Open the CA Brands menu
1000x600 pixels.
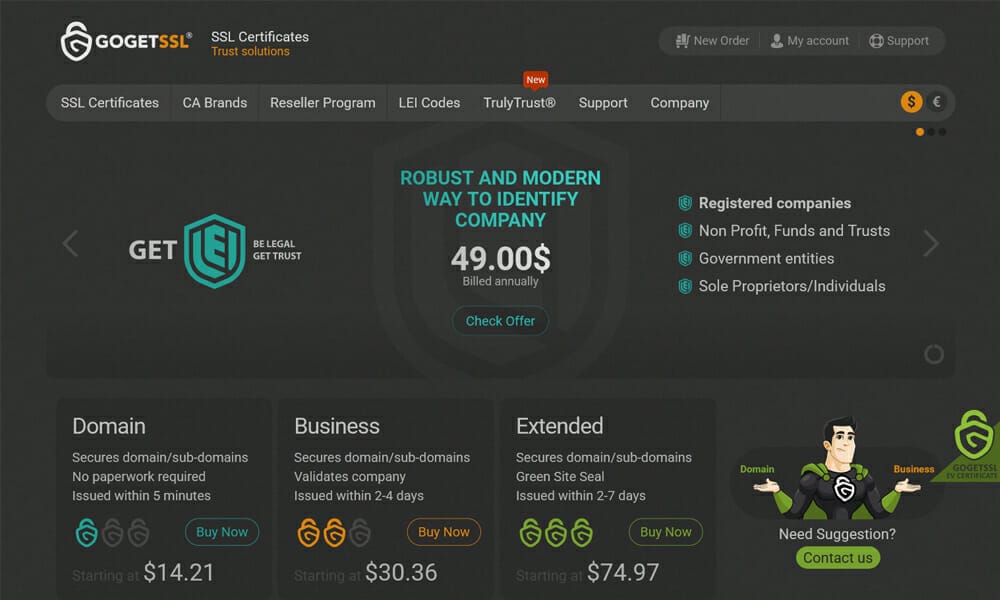[x=215, y=103]
